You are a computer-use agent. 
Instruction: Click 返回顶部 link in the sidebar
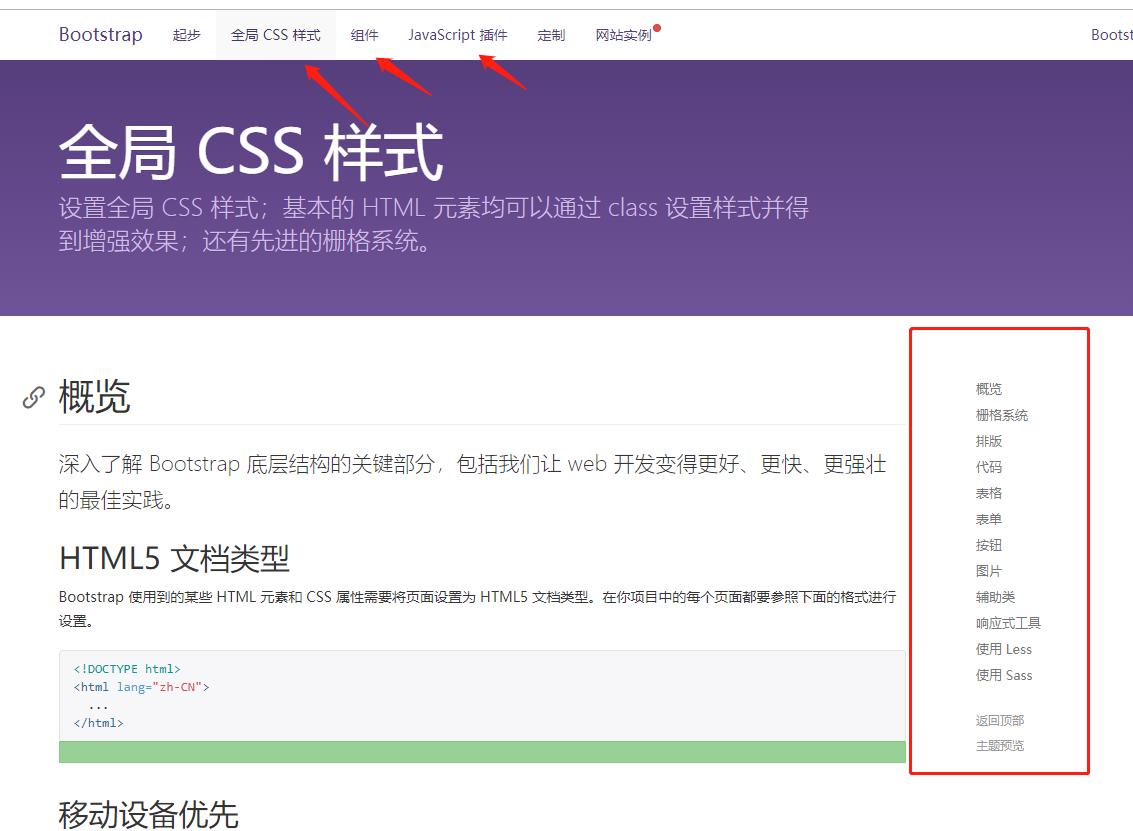(x=999, y=720)
